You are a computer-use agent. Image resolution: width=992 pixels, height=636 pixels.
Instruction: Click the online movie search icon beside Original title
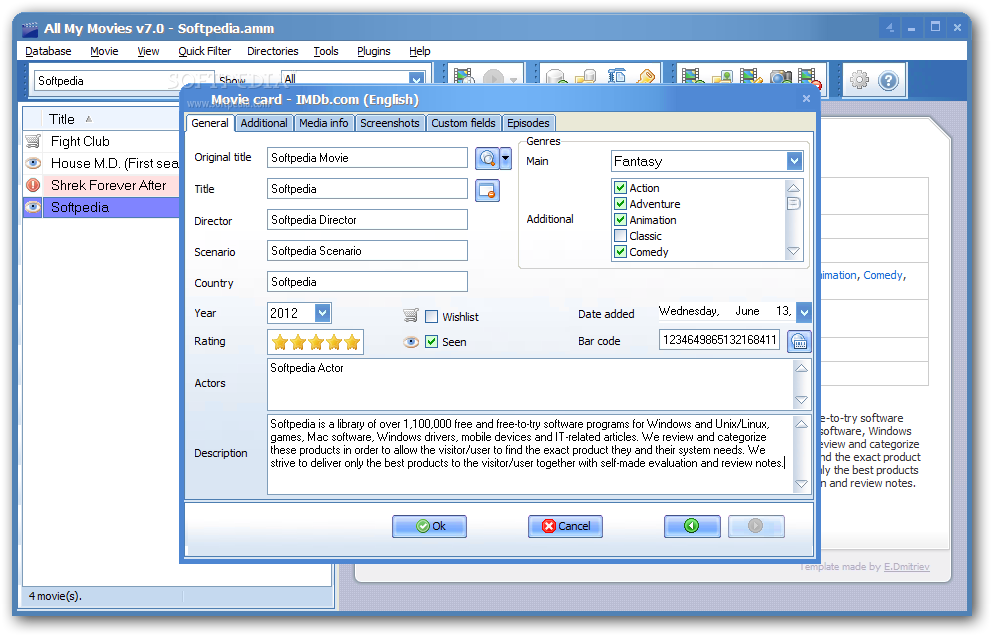point(487,158)
